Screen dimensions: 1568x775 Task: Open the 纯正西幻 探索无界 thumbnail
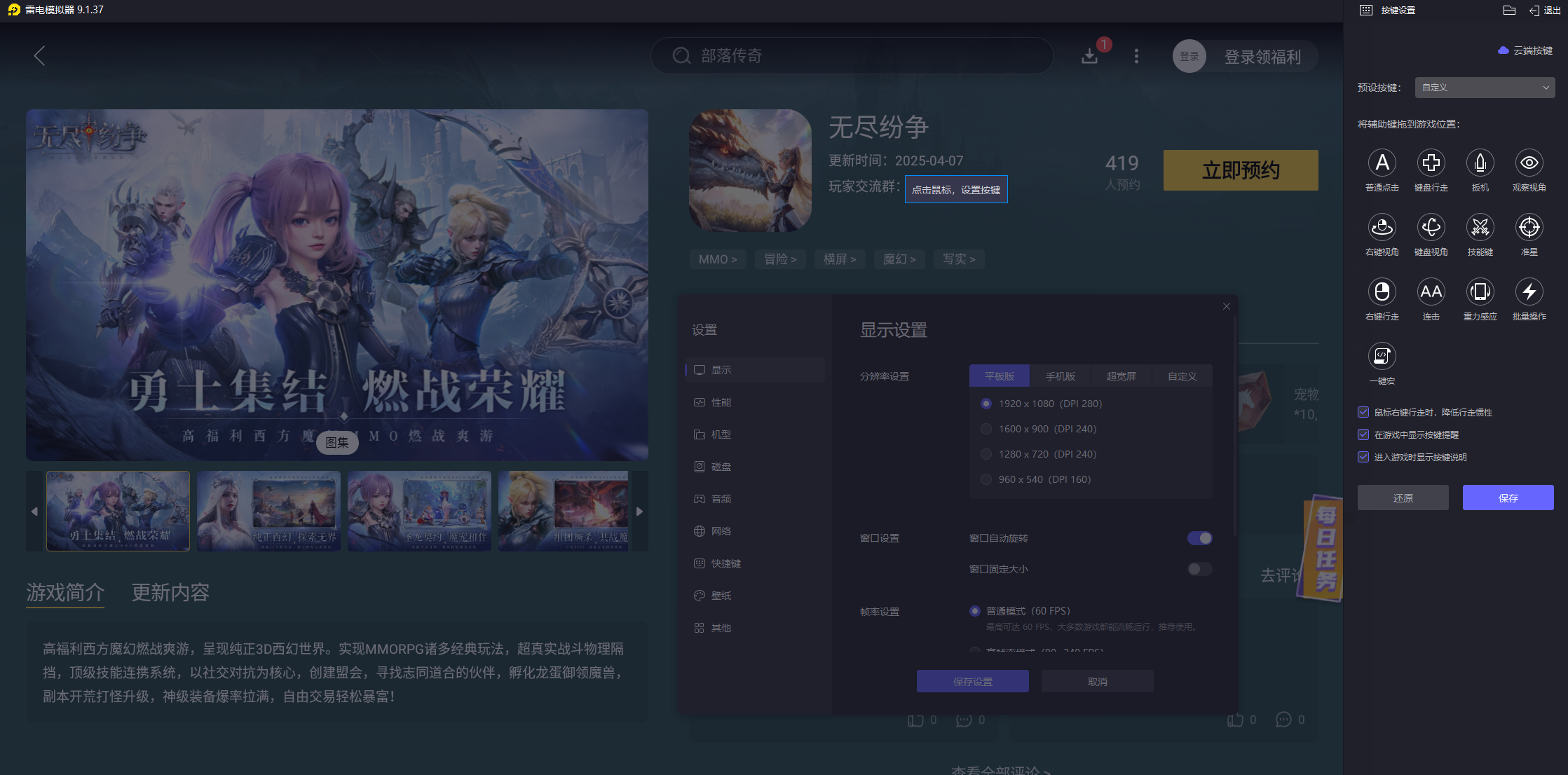[268, 511]
